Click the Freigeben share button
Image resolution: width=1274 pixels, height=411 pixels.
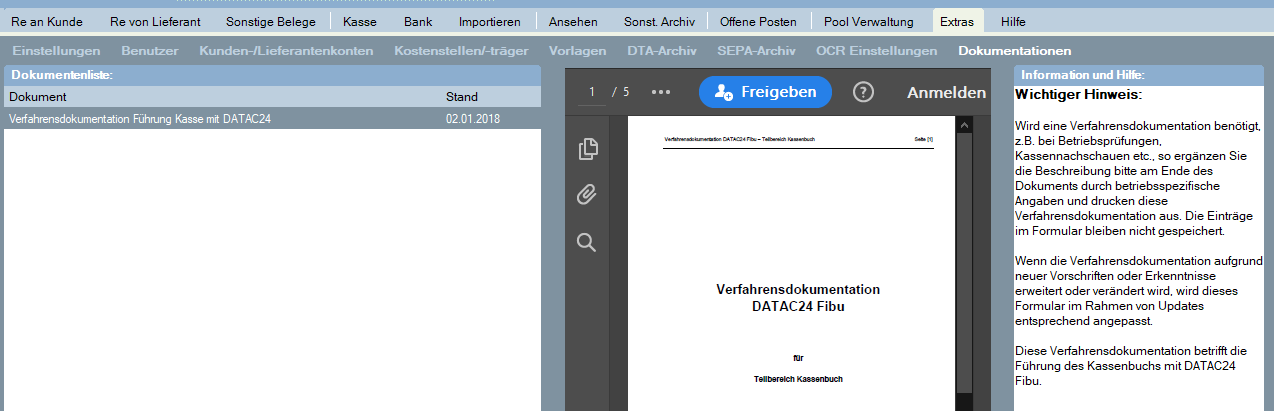click(765, 92)
